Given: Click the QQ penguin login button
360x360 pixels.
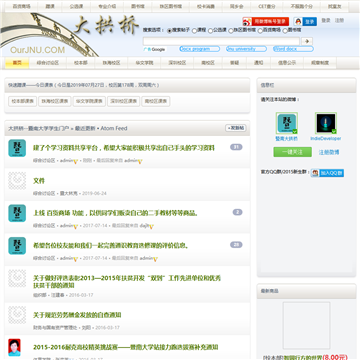Looking at the screenshot, I should click(305, 21).
